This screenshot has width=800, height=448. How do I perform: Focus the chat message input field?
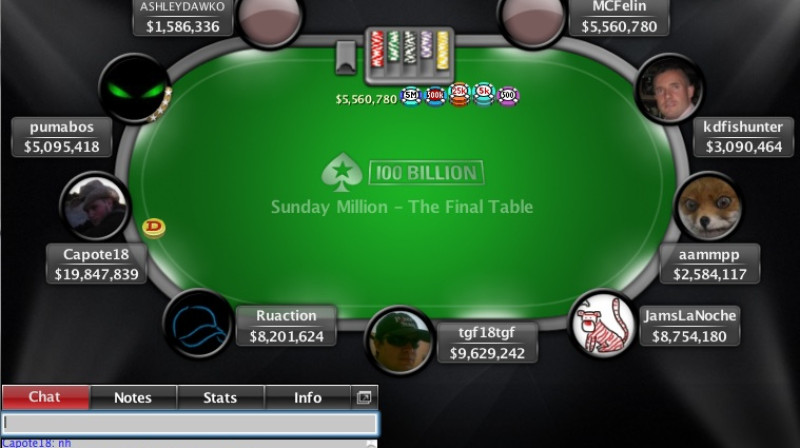(190, 424)
